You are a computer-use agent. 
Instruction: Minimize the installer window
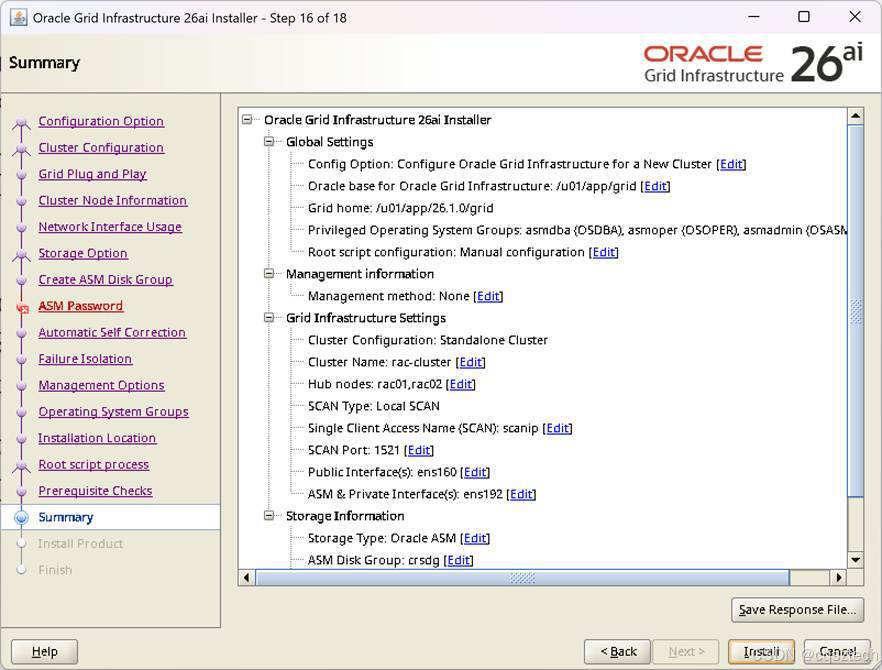(x=754, y=17)
